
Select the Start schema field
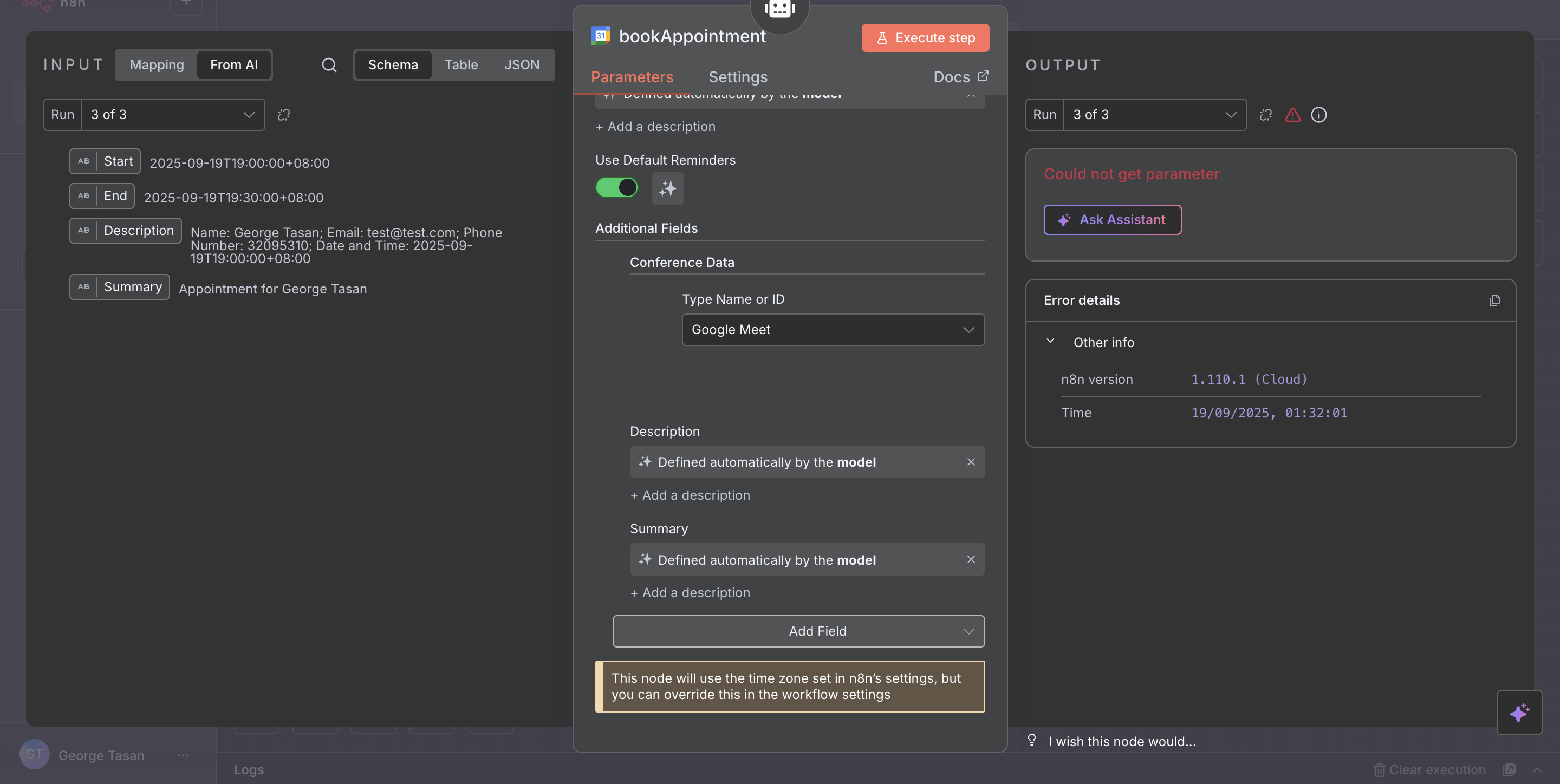pos(105,161)
